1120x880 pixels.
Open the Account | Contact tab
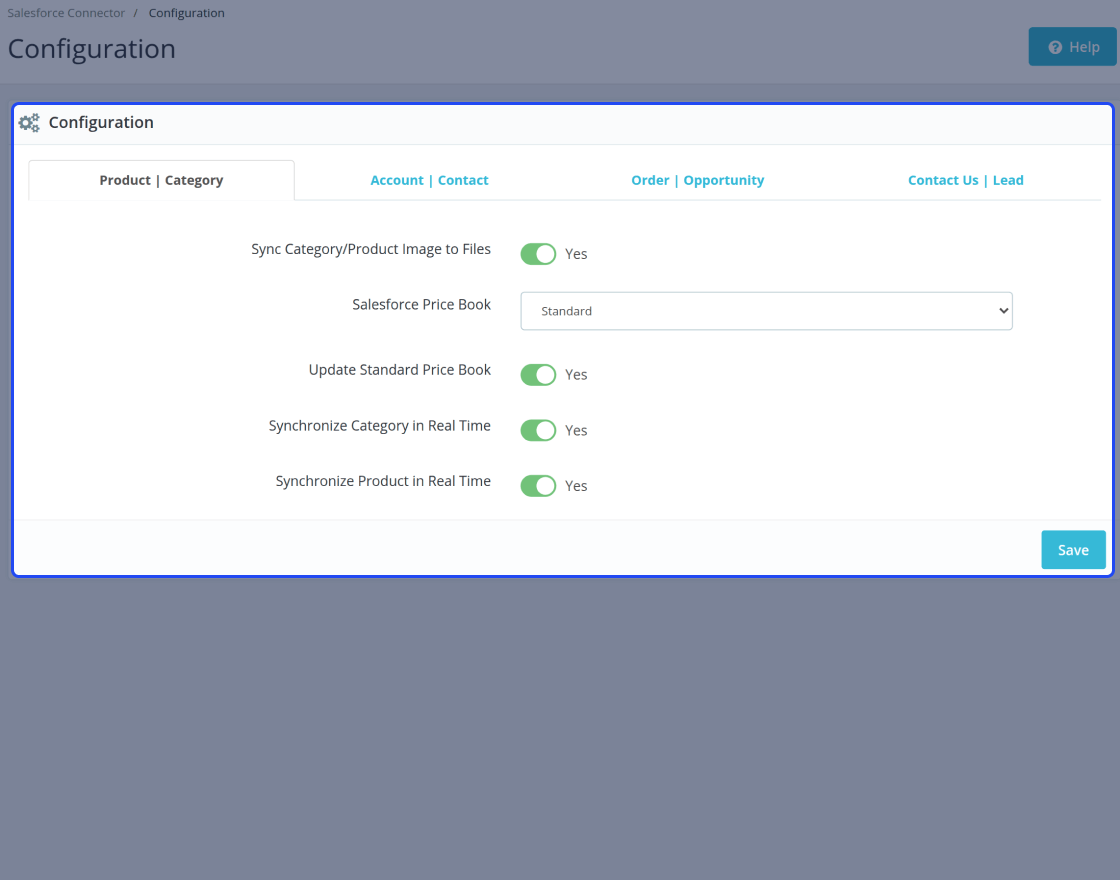pos(429,180)
